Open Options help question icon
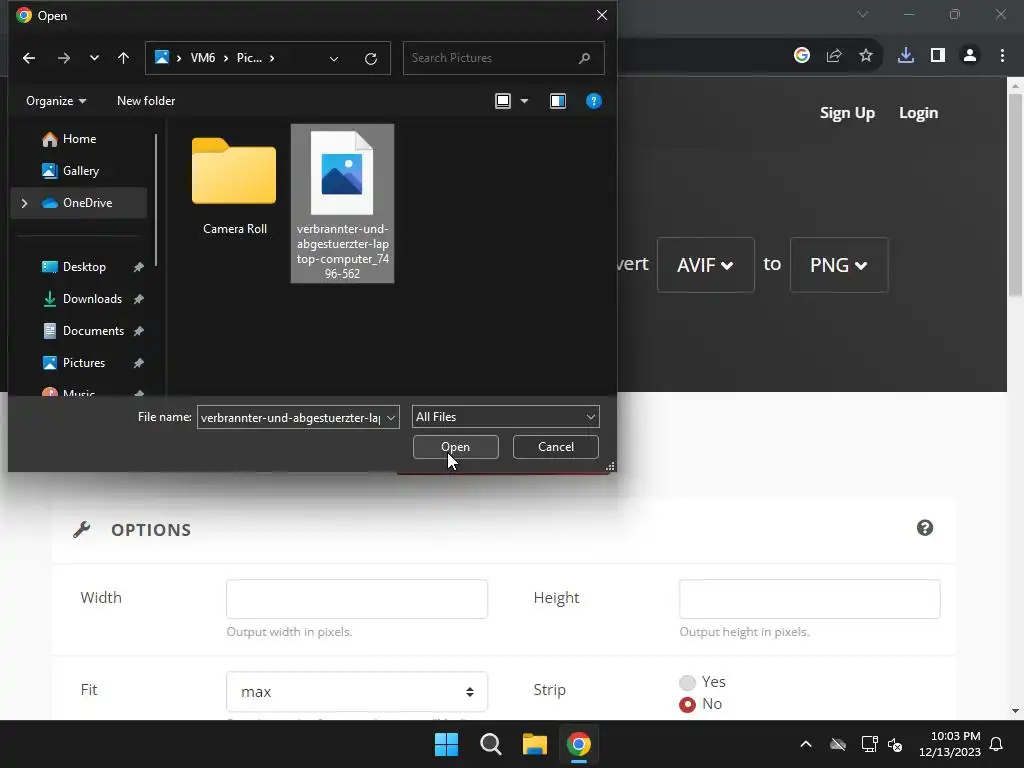This screenshot has width=1024, height=768. point(925,528)
